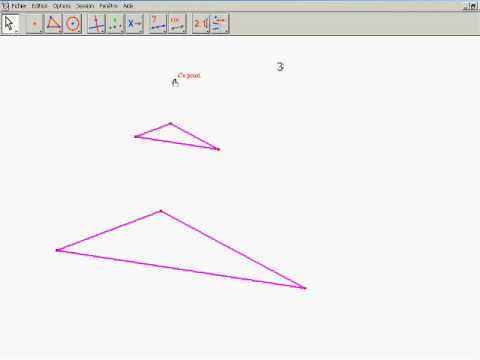Open the Measurement toolbox
Viewport: 480px width, 360px height.
[177, 24]
